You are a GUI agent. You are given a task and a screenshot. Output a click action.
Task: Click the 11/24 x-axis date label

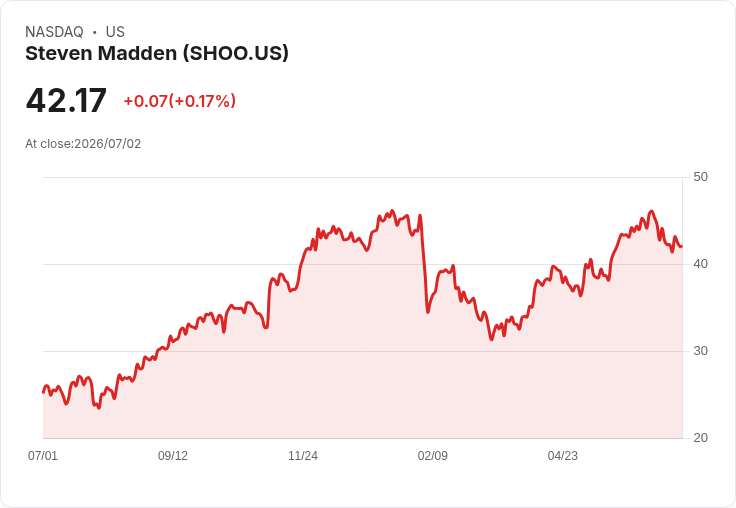point(303,456)
